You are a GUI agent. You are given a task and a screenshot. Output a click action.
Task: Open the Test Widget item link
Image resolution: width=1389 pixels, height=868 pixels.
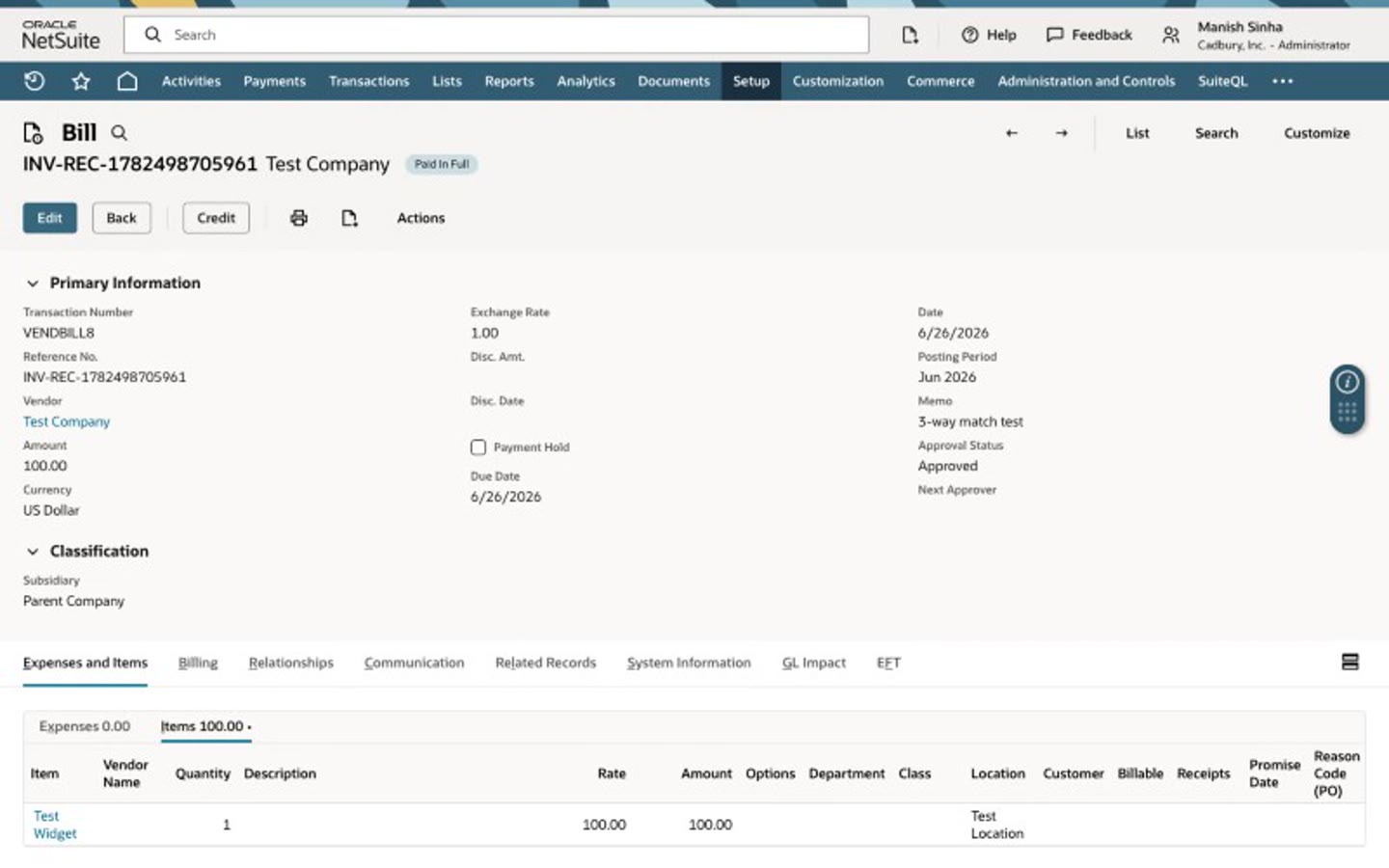(x=55, y=825)
